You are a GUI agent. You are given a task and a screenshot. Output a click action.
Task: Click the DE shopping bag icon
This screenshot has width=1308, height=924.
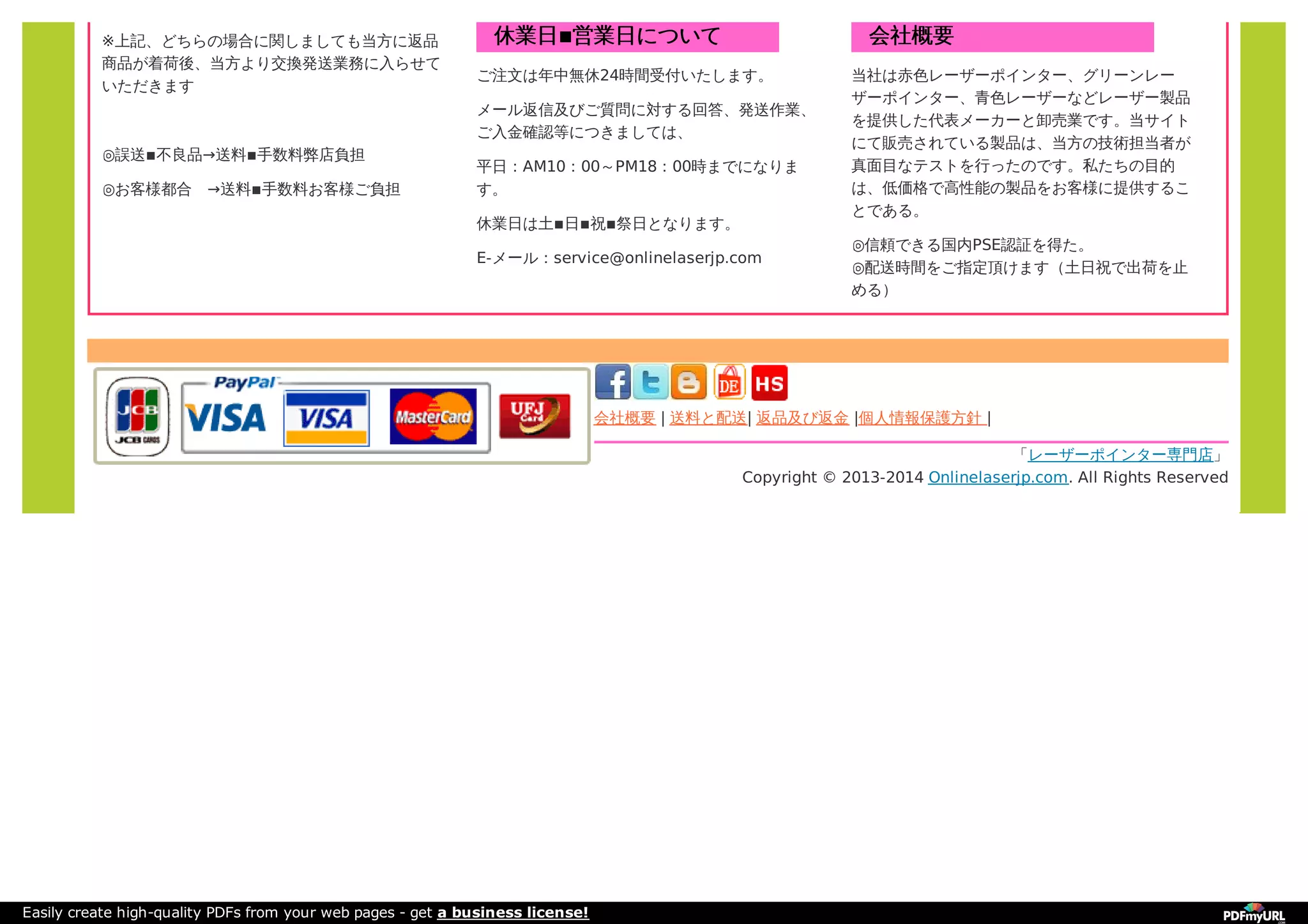[x=729, y=382]
